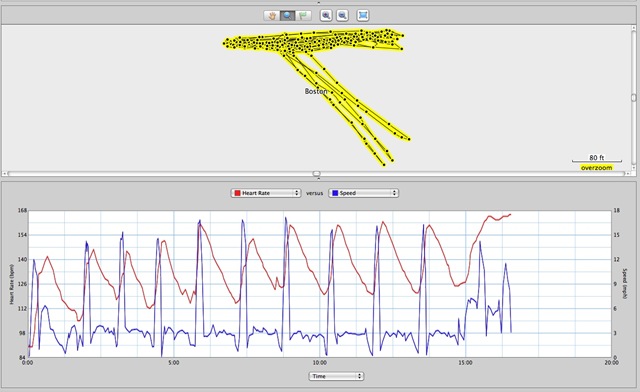
Task: Click the collapse arrow at top edge
Action: coord(319,2)
